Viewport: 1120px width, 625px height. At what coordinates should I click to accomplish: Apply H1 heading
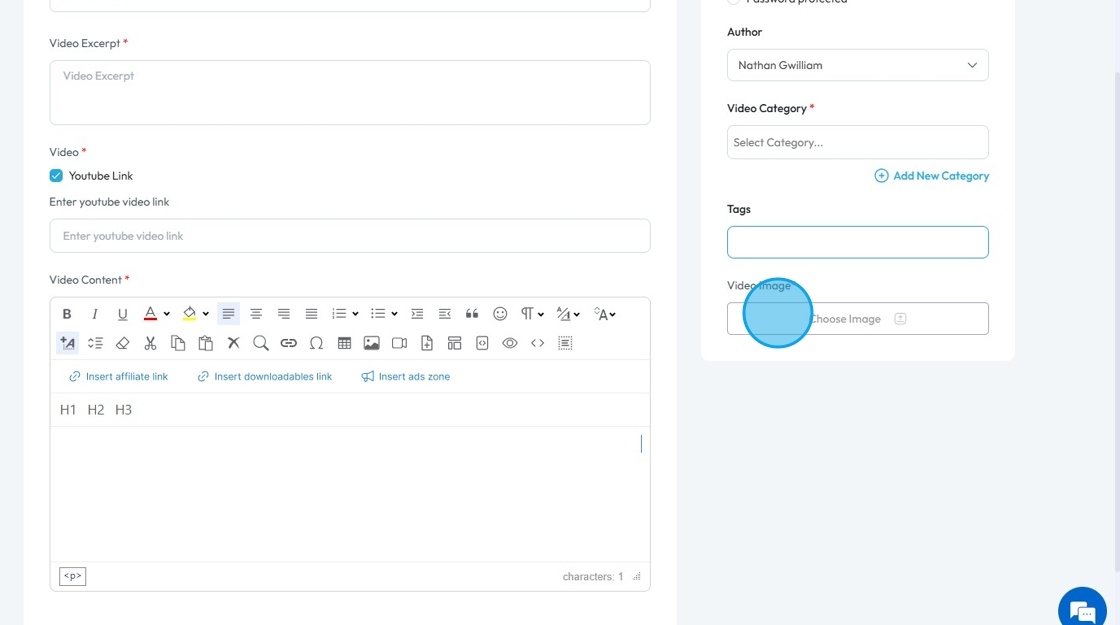pyautogui.click(x=68, y=409)
